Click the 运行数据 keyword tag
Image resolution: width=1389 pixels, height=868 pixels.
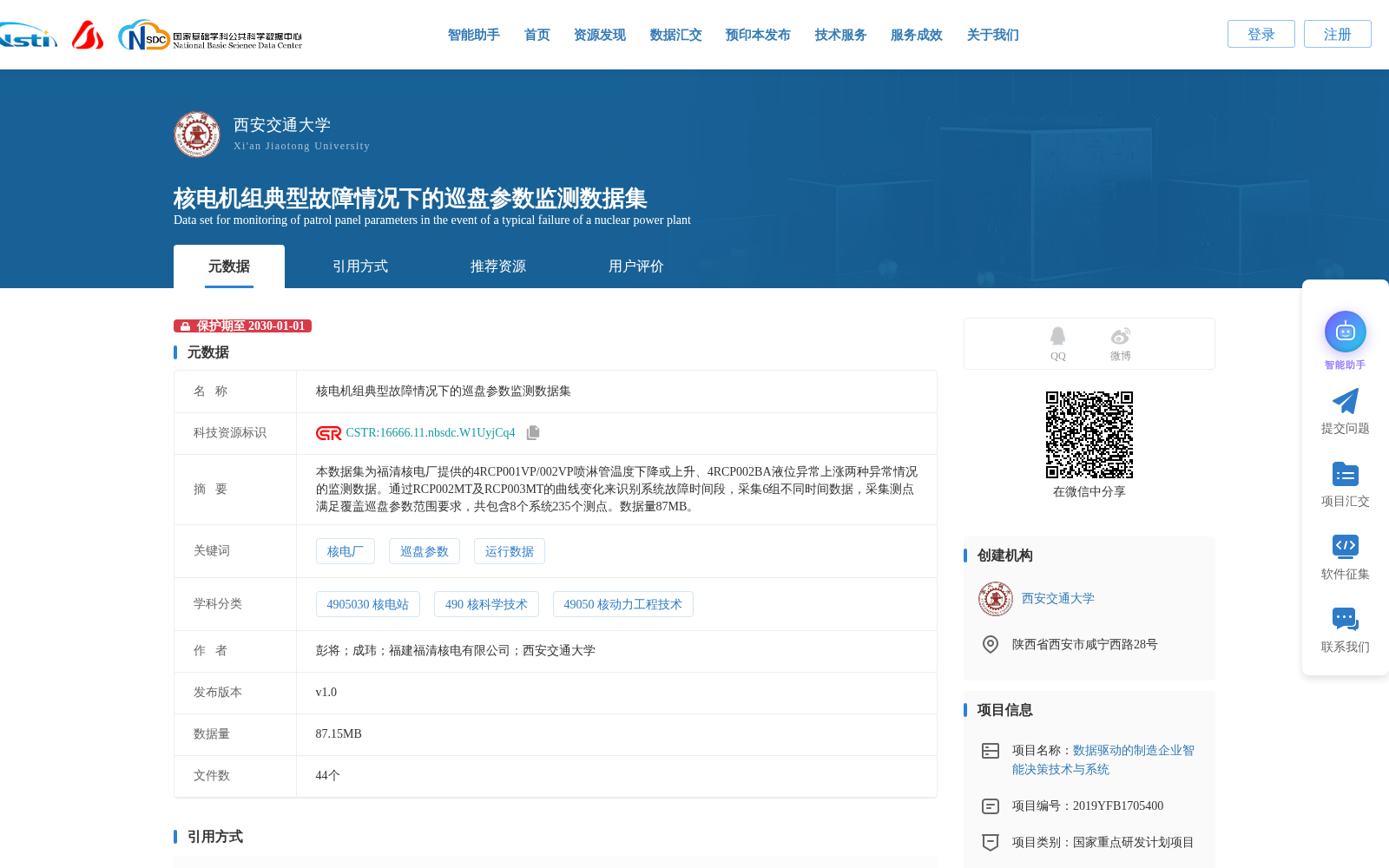point(510,551)
